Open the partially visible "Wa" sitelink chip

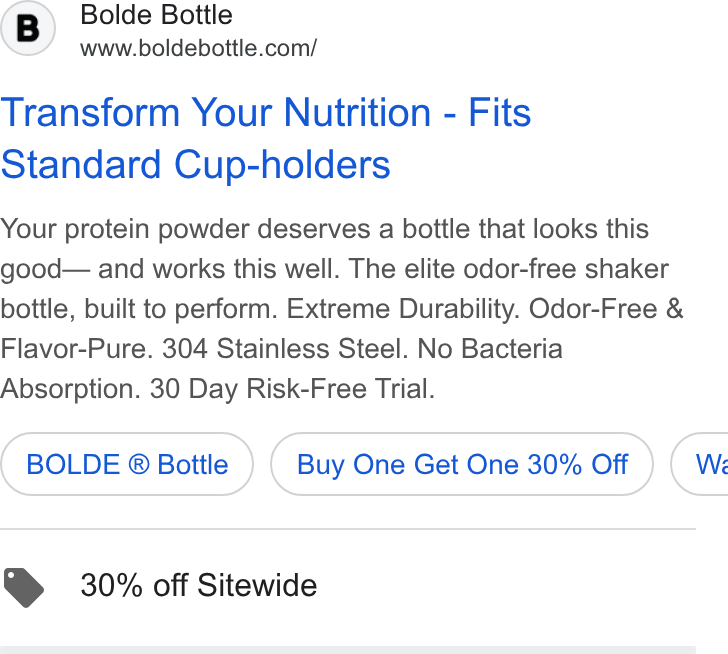coord(700,464)
